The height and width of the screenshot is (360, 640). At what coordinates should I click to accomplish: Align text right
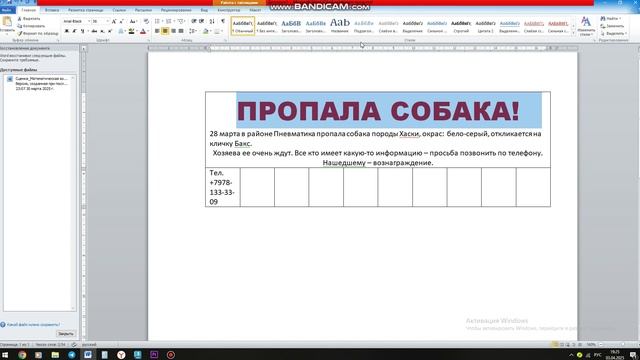(173, 31)
